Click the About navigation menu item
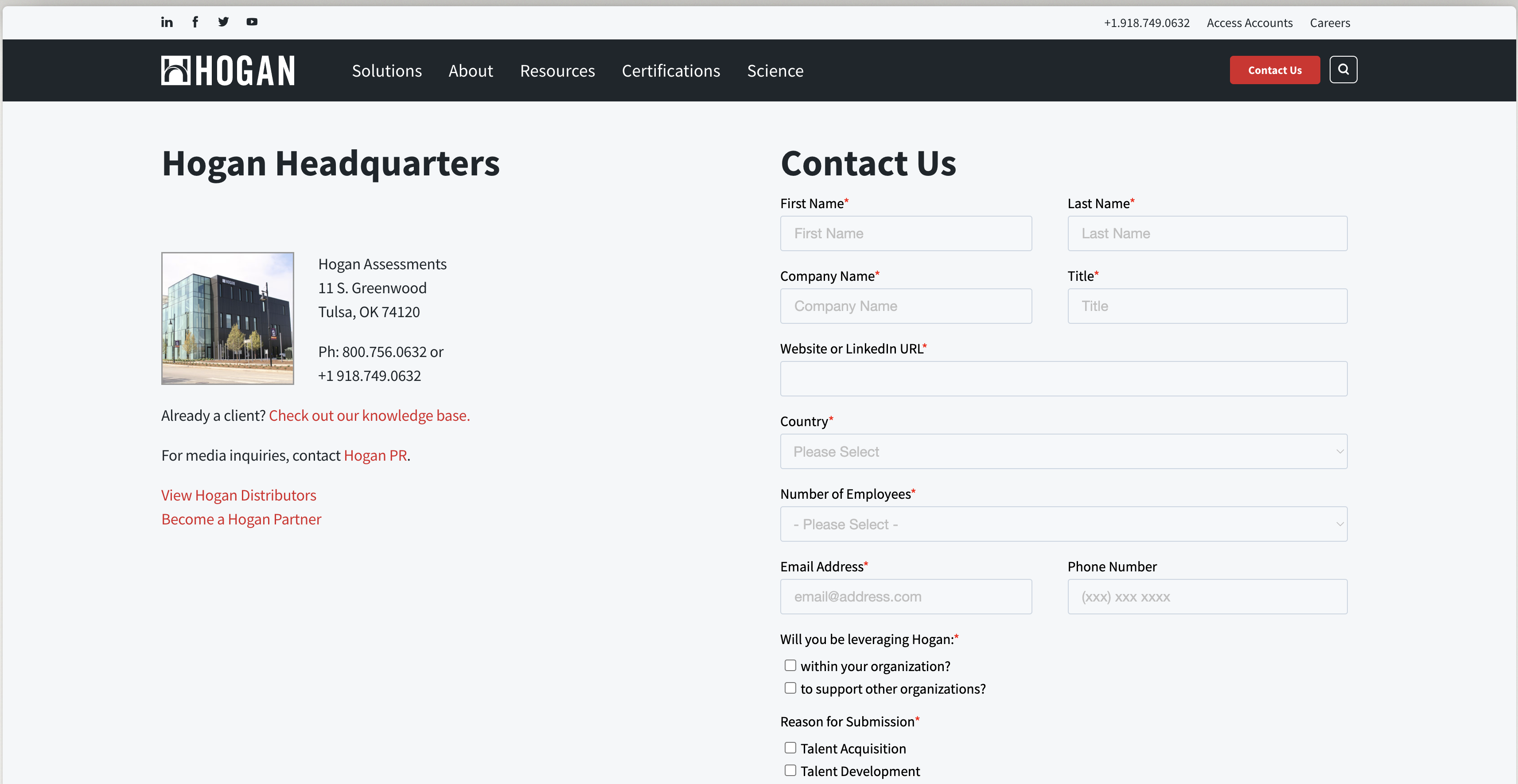 click(470, 70)
